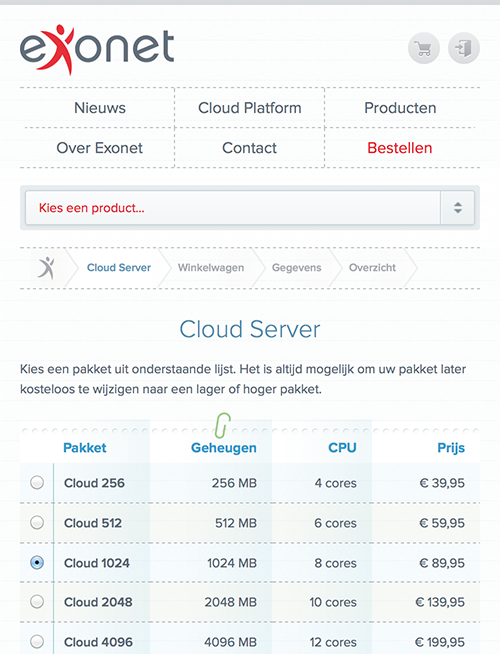Click the login door icon
This screenshot has height=654, width=500.
point(464,48)
